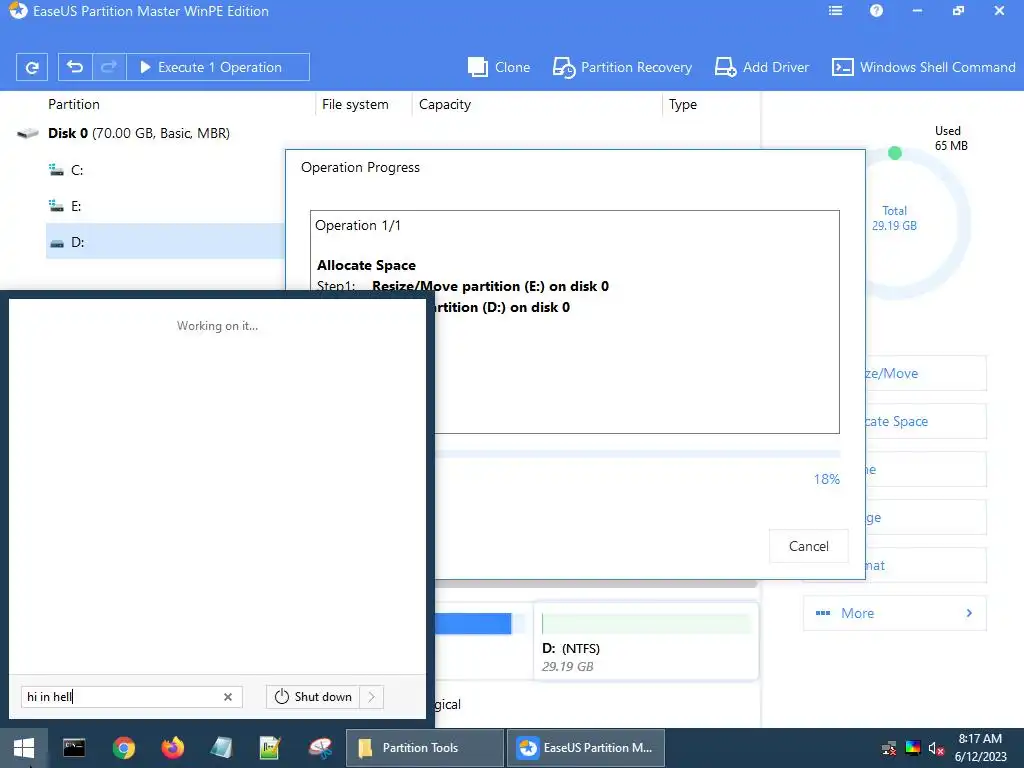Cancel the operation in progress

808,546
